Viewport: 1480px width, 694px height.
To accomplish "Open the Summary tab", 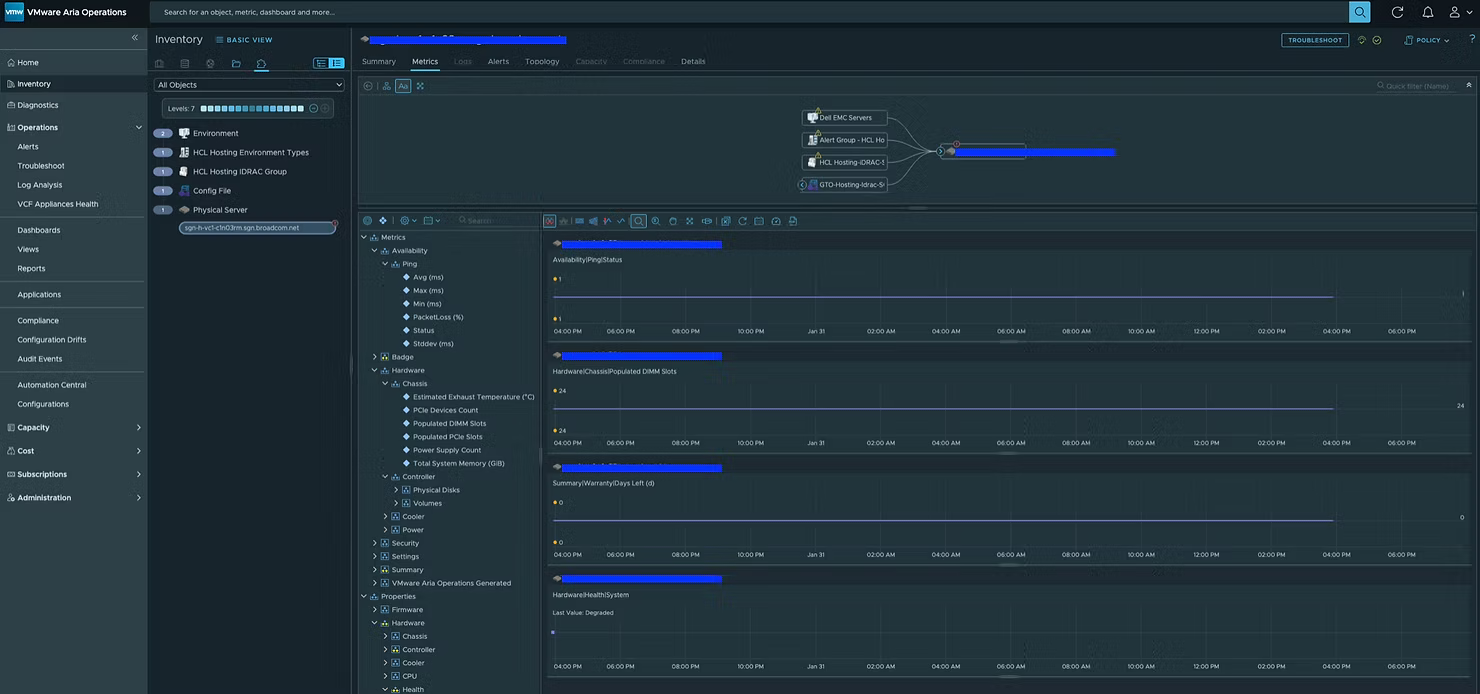I will point(379,61).
